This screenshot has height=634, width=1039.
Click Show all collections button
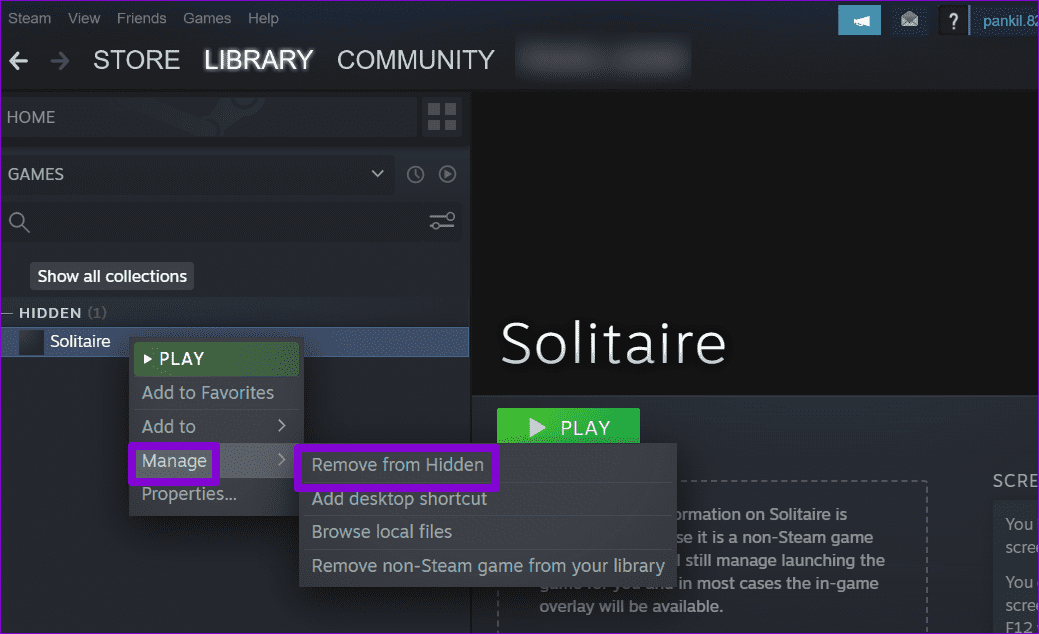pyautogui.click(x=112, y=276)
